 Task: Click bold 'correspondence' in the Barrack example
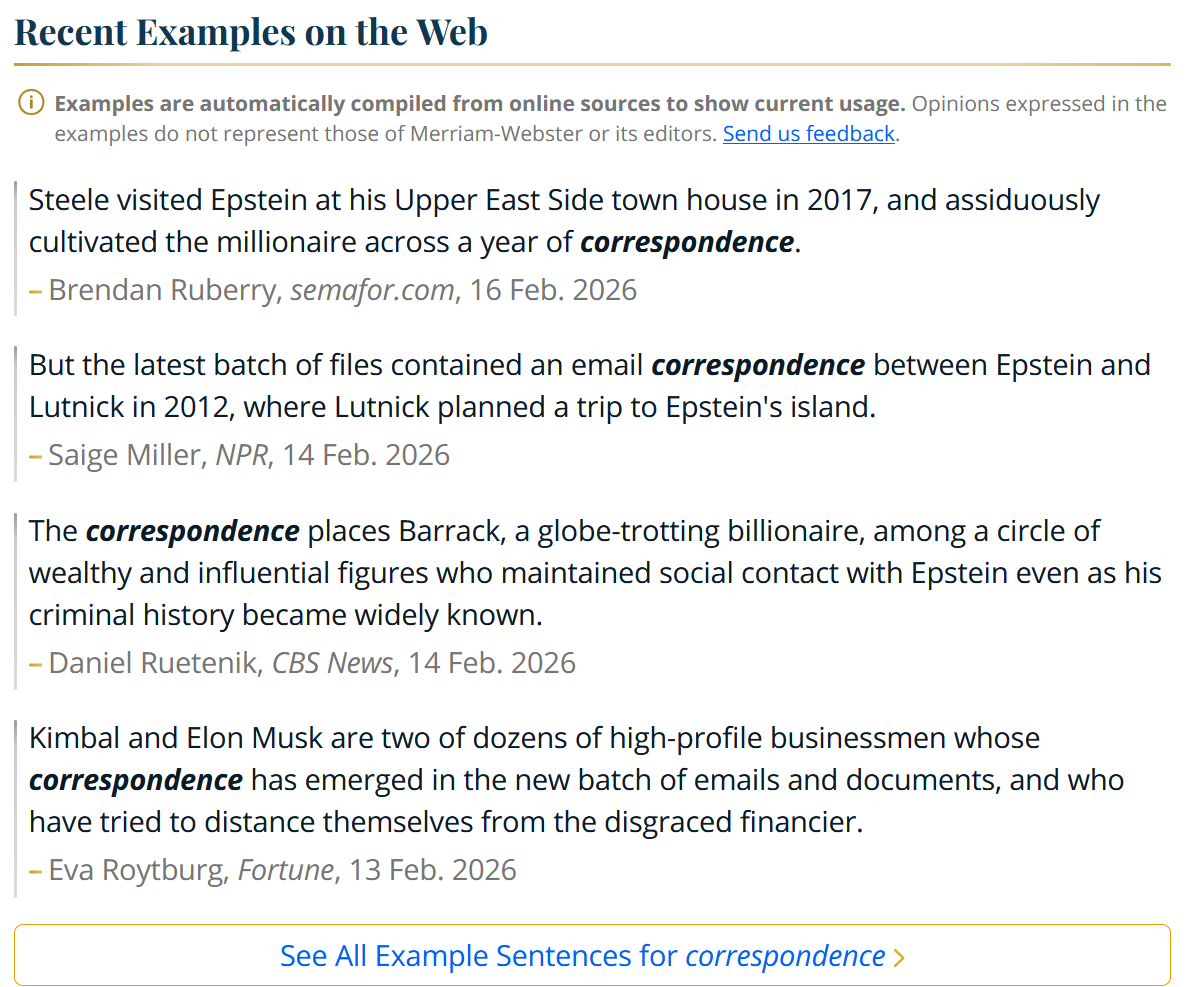coord(193,531)
